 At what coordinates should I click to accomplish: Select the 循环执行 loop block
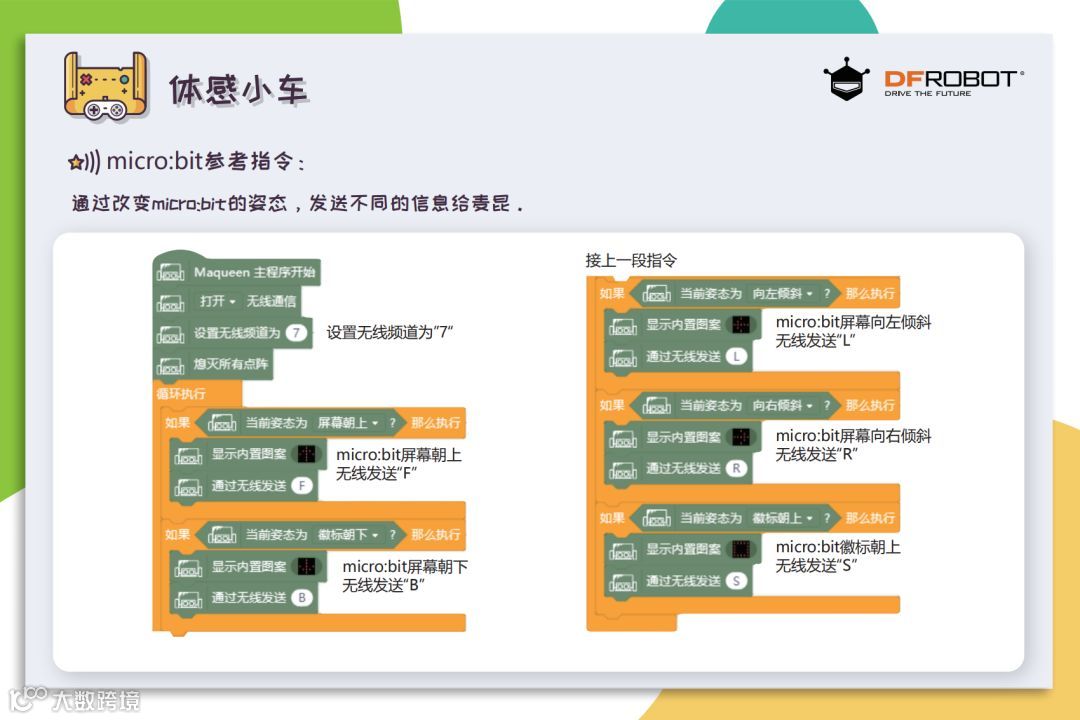click(x=181, y=394)
